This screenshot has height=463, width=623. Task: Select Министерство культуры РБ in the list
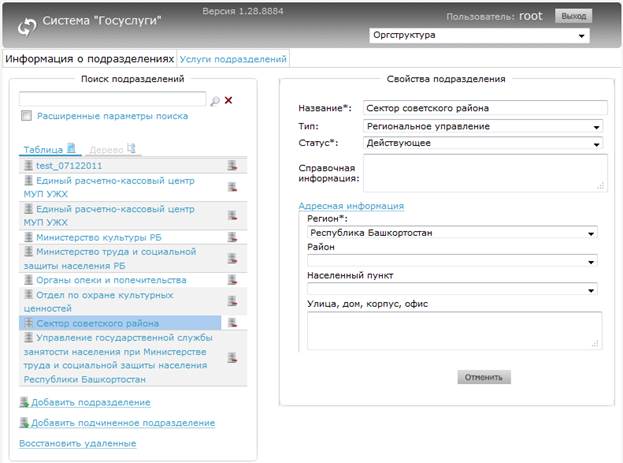coord(99,237)
